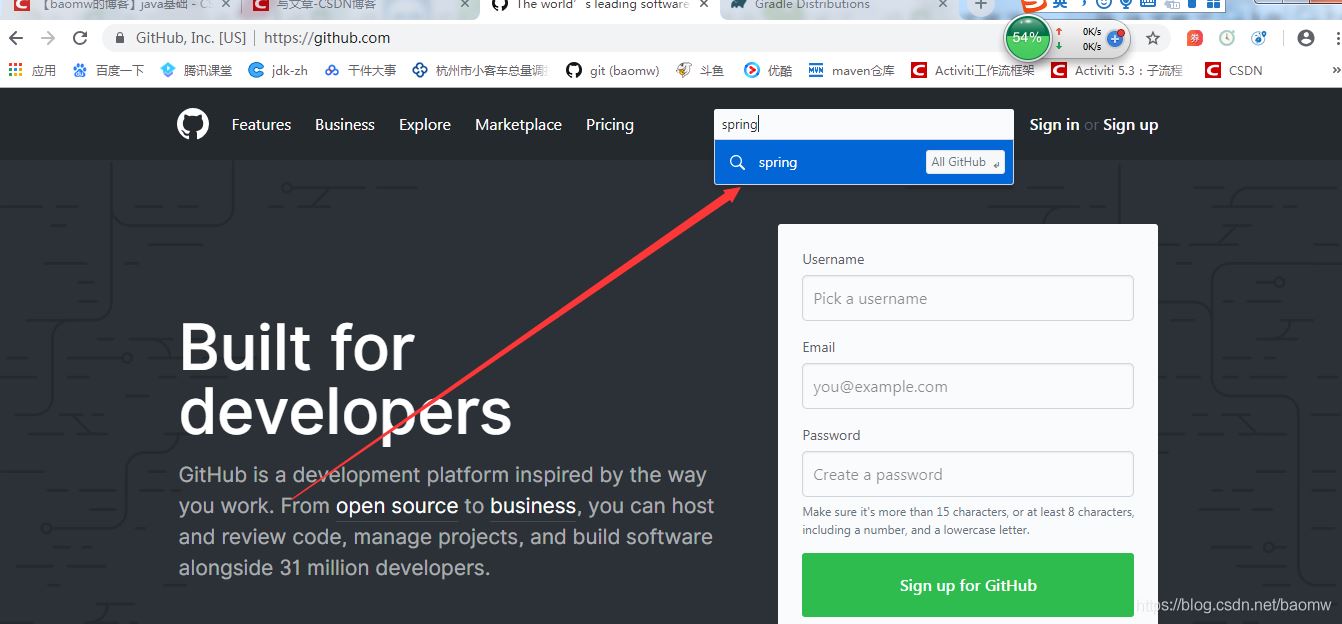Go back with browser back arrow
The width and height of the screenshot is (1342, 624).
(x=16, y=38)
